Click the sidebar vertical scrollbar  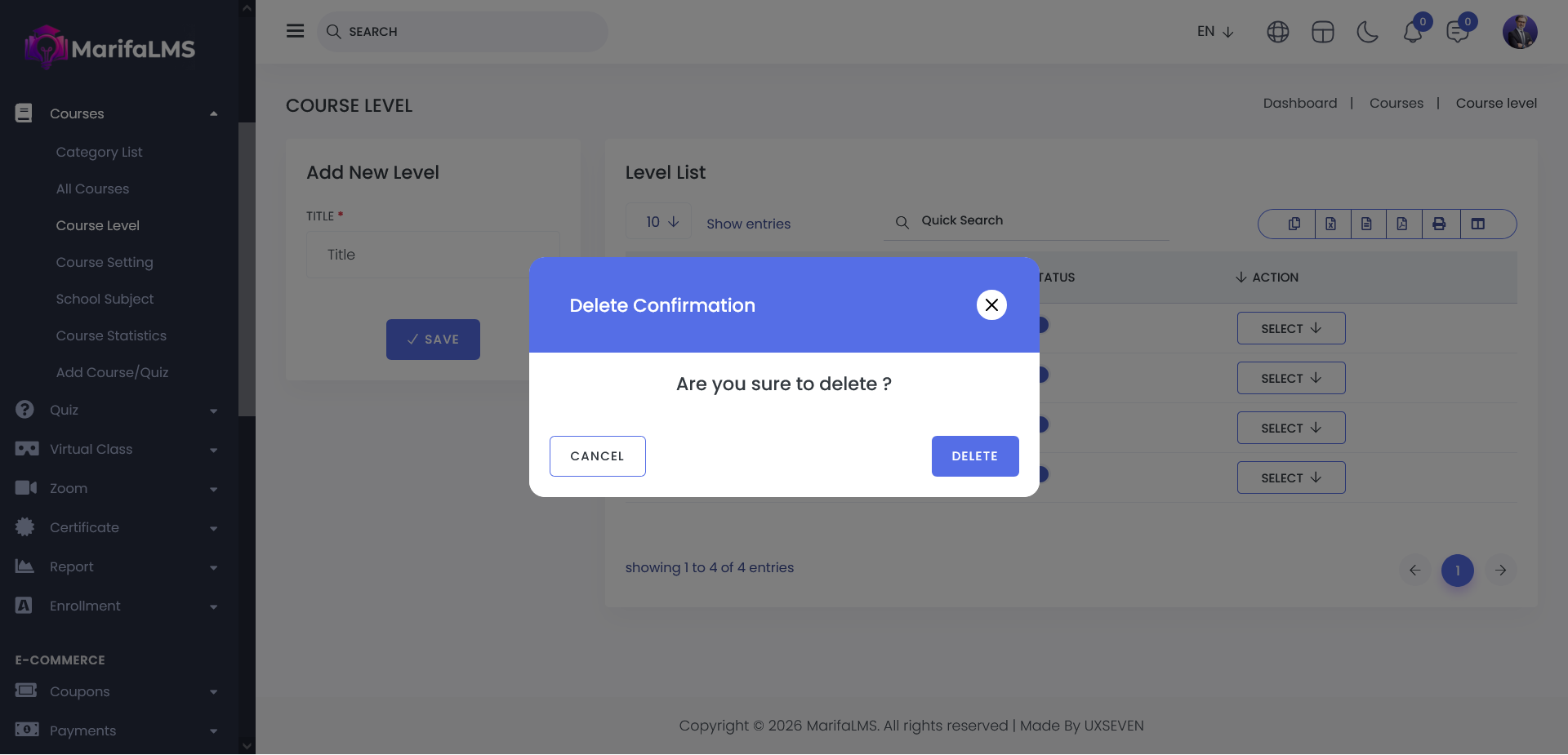tap(246, 269)
